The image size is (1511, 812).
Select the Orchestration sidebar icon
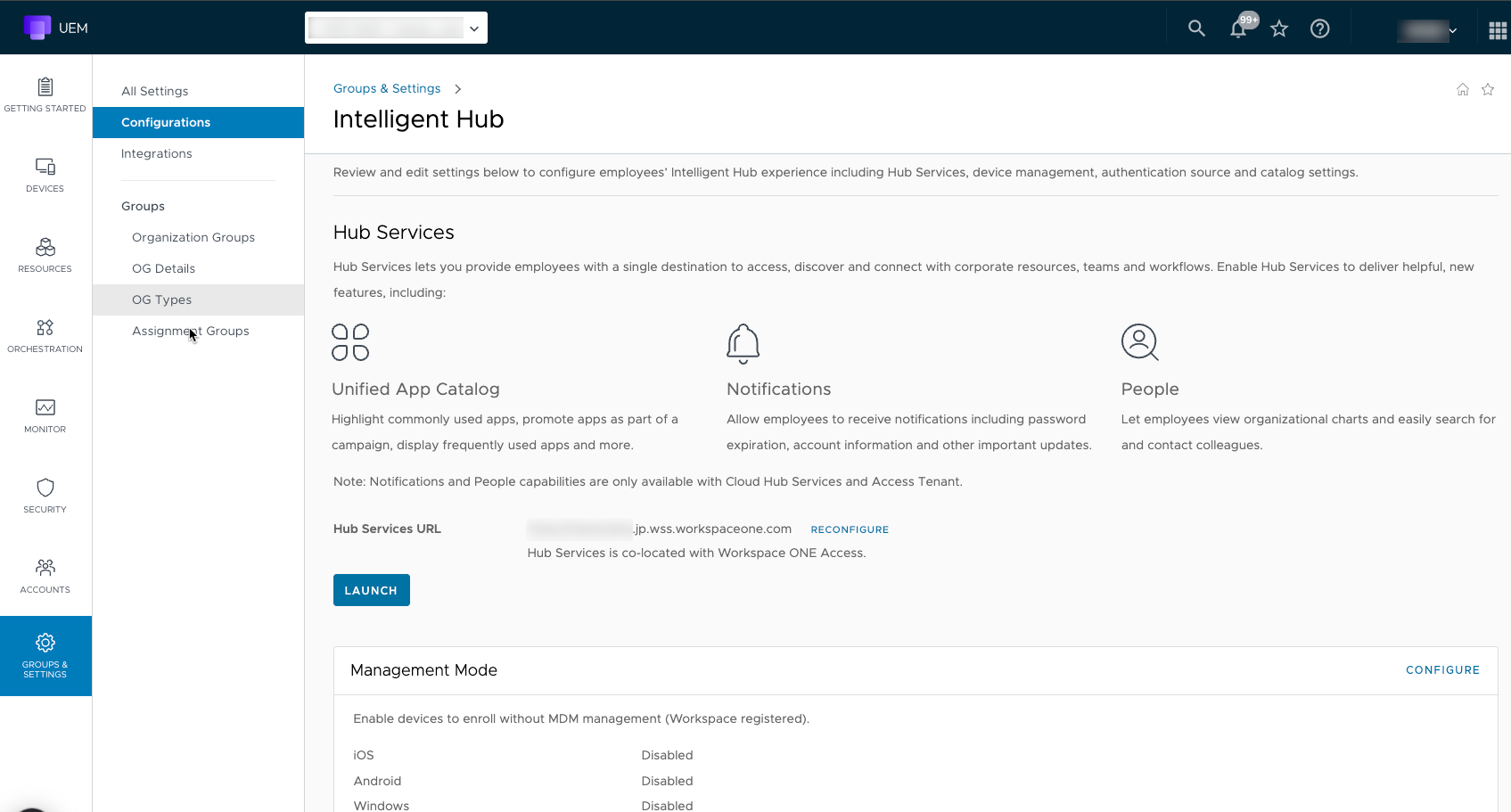pyautogui.click(x=45, y=330)
